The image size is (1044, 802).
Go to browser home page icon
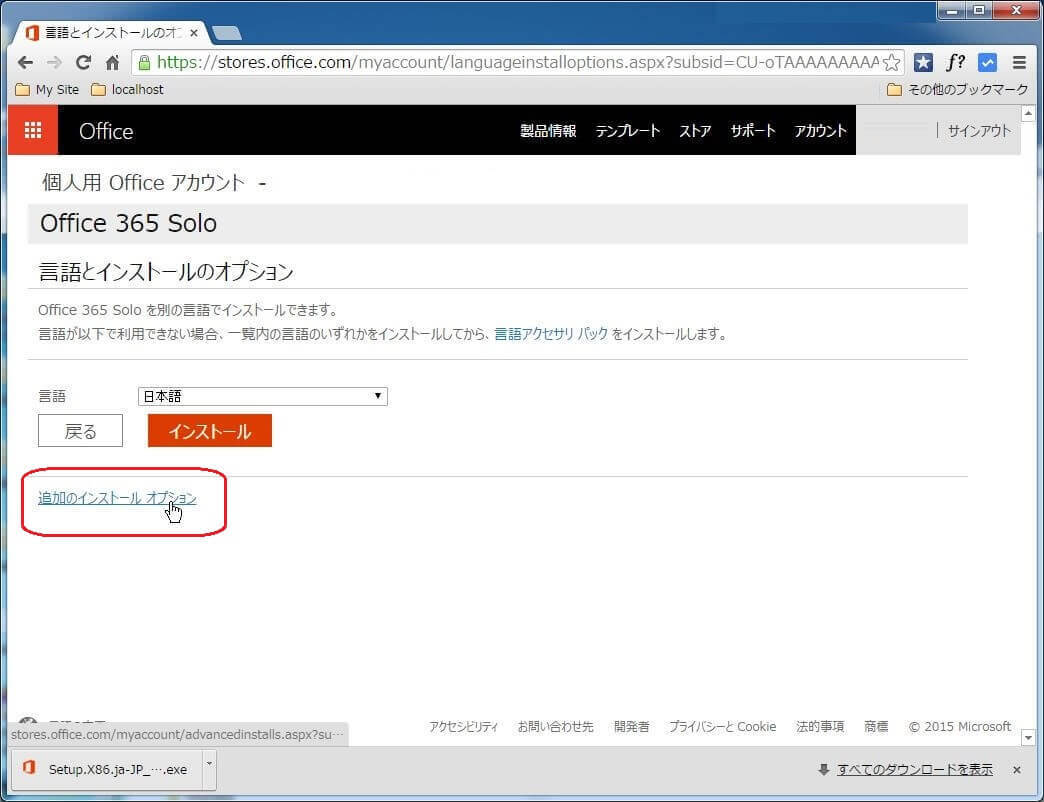(113, 62)
